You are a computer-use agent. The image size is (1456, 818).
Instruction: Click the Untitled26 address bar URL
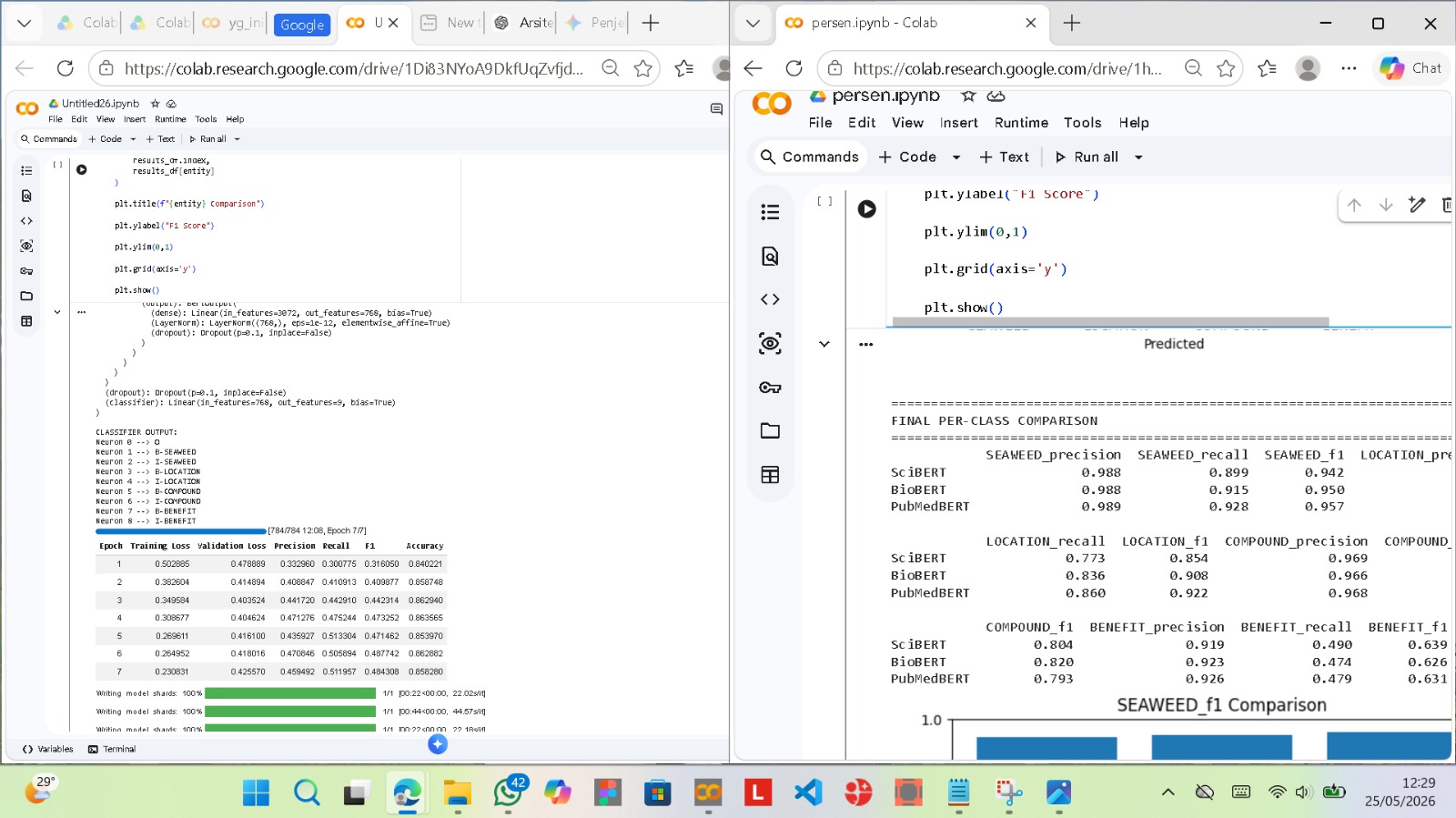click(x=354, y=68)
